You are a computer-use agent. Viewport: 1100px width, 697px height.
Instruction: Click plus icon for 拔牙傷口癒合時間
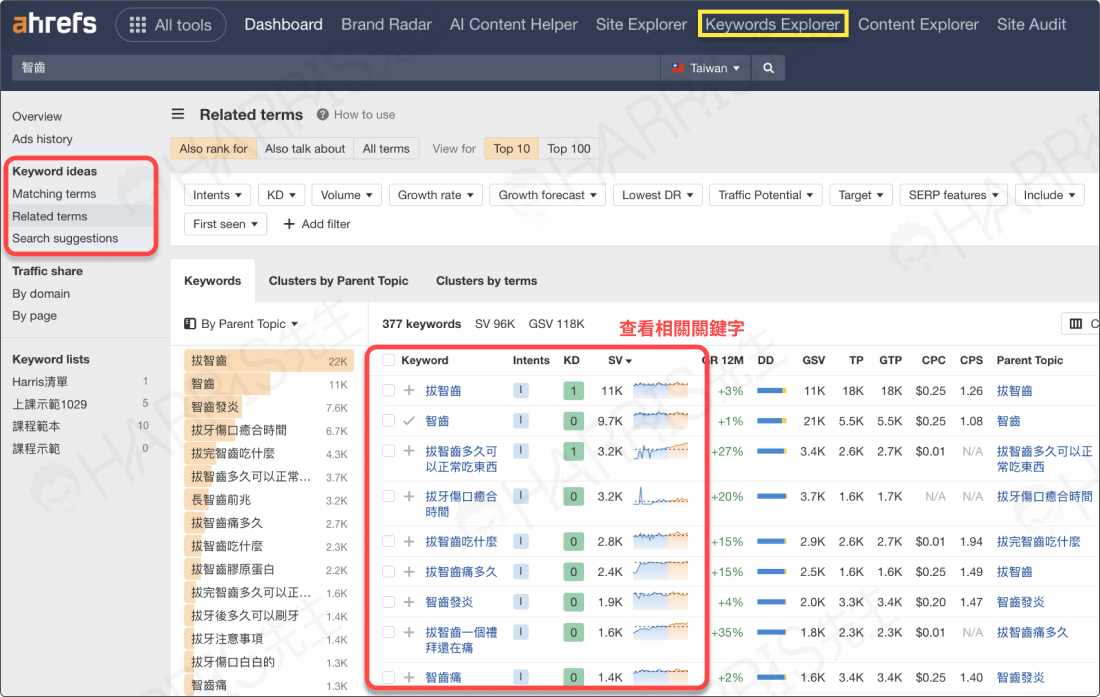[x=409, y=496]
